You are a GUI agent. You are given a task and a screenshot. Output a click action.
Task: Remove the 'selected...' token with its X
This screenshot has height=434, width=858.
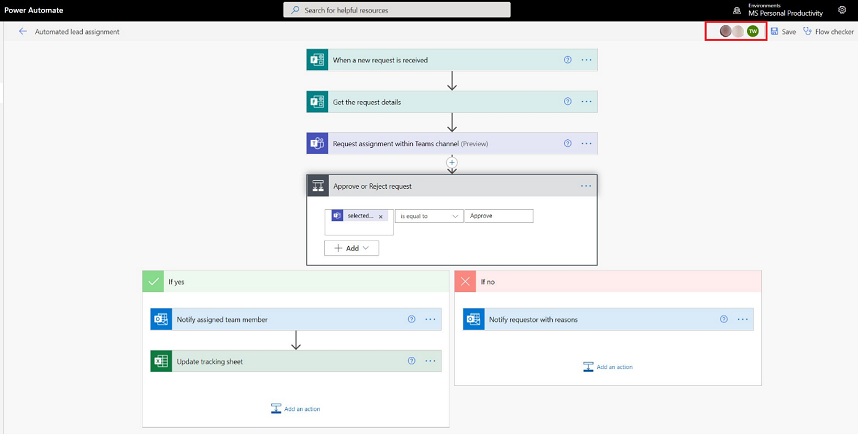point(381,216)
